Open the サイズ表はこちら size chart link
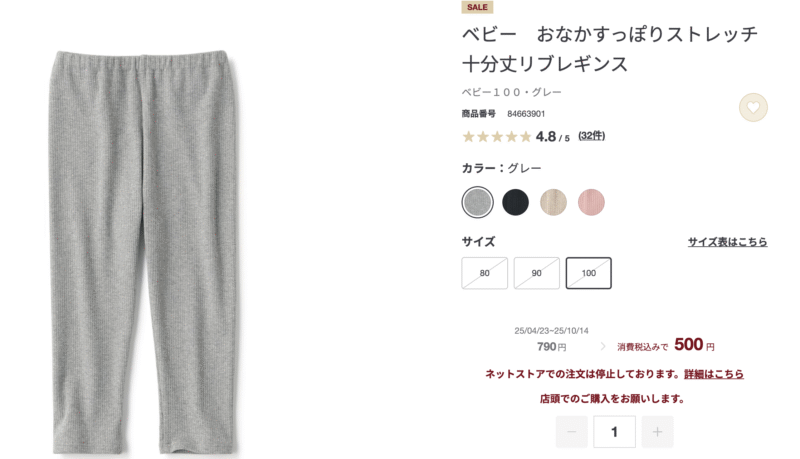The width and height of the screenshot is (800, 459). pyautogui.click(x=728, y=242)
